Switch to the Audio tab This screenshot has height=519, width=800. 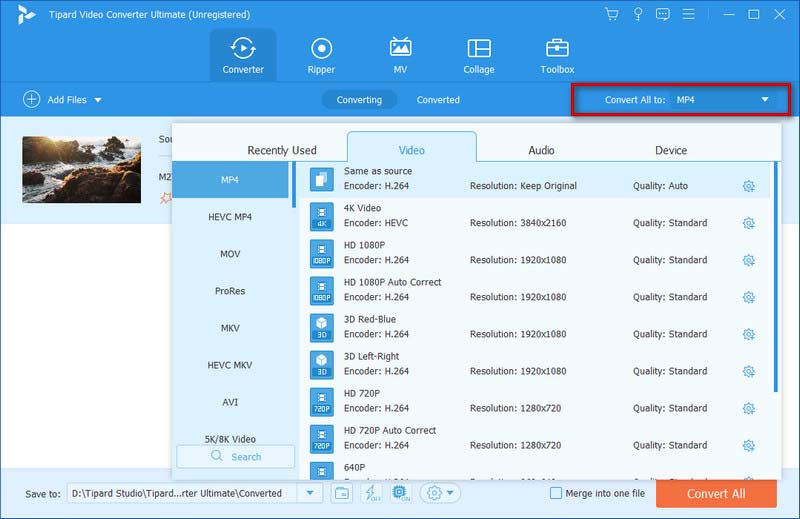(x=541, y=150)
